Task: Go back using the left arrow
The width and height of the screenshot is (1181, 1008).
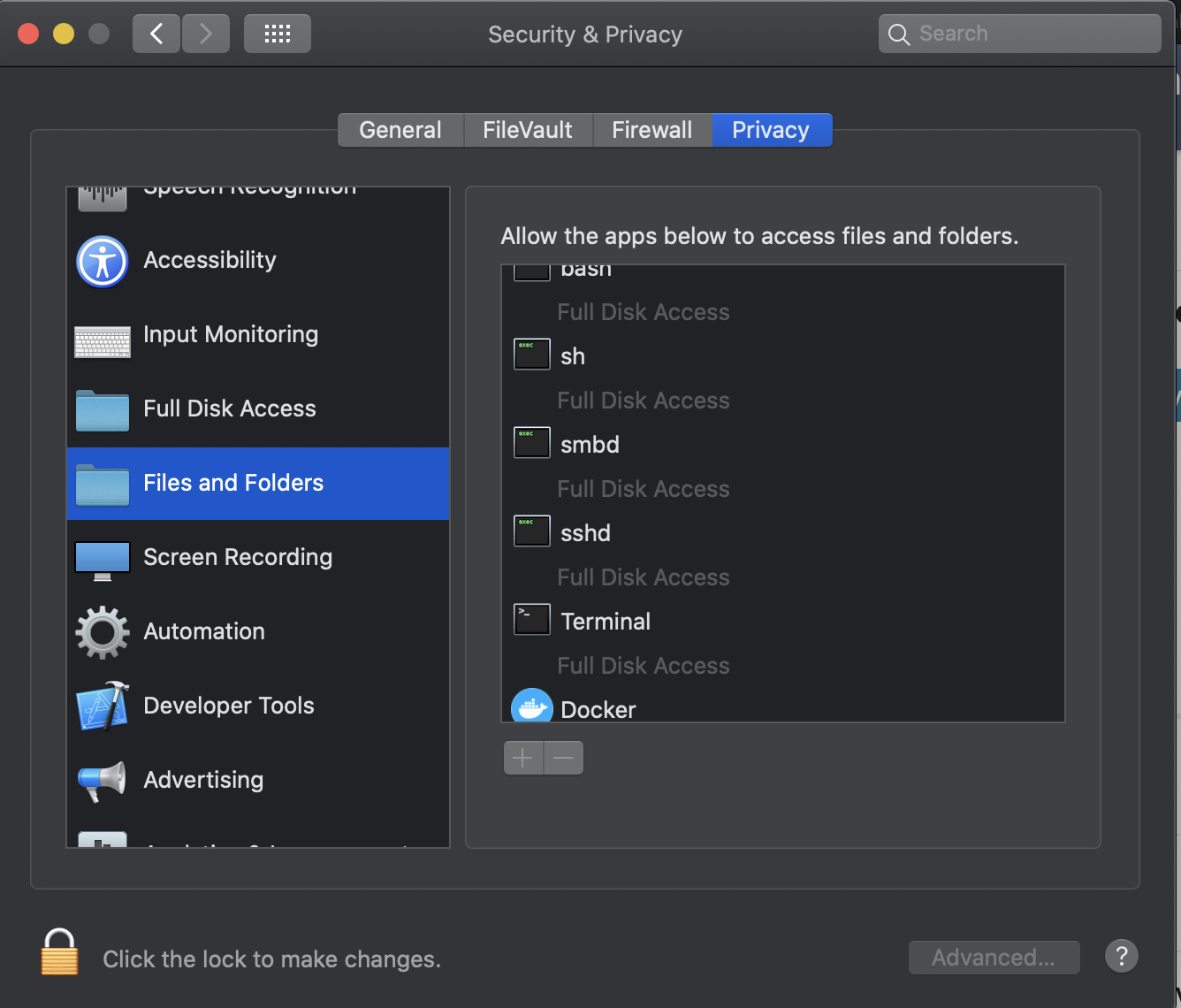Action: tap(156, 34)
